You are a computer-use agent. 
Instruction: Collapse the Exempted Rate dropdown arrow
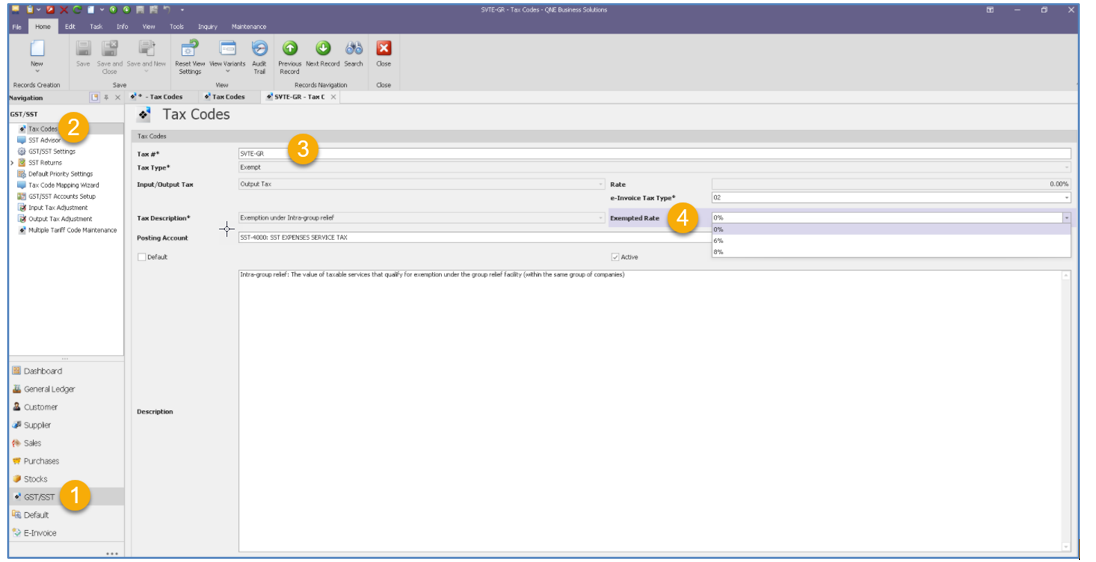[x=1067, y=218]
